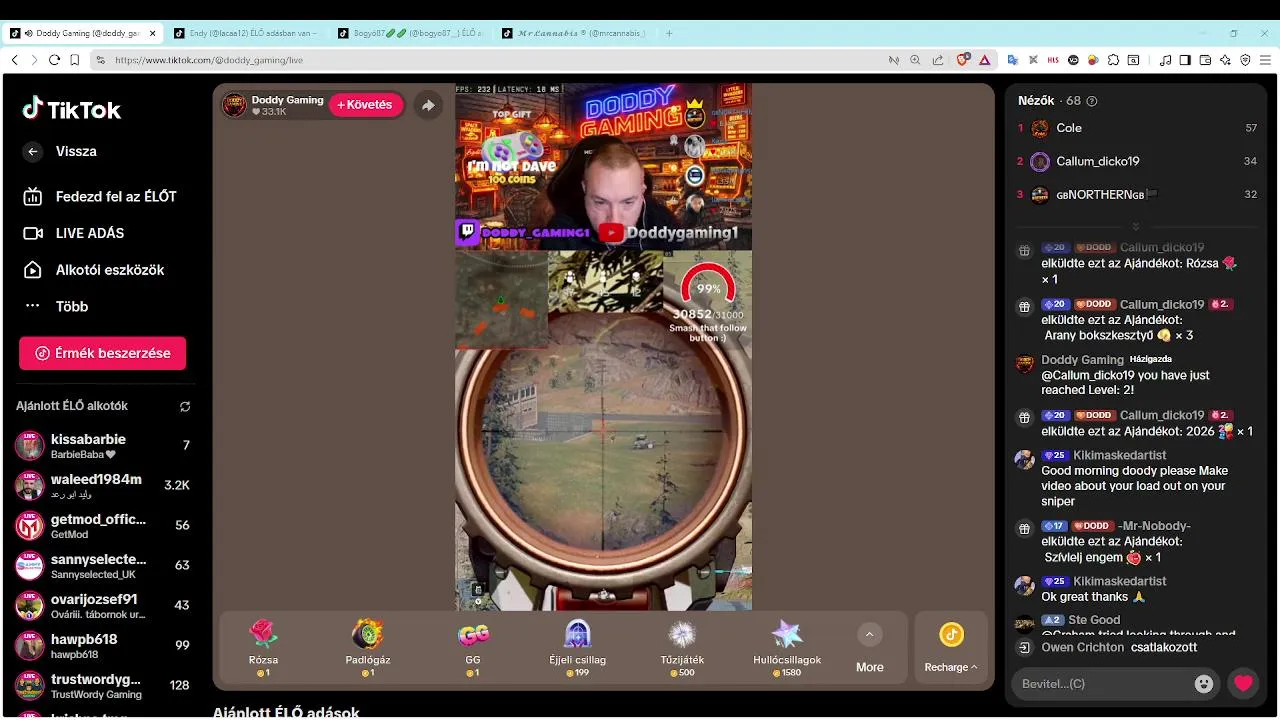Mute the Doddy Gaming tab via its speaker icon
This screenshot has width=1280, height=720.
[x=29, y=33]
